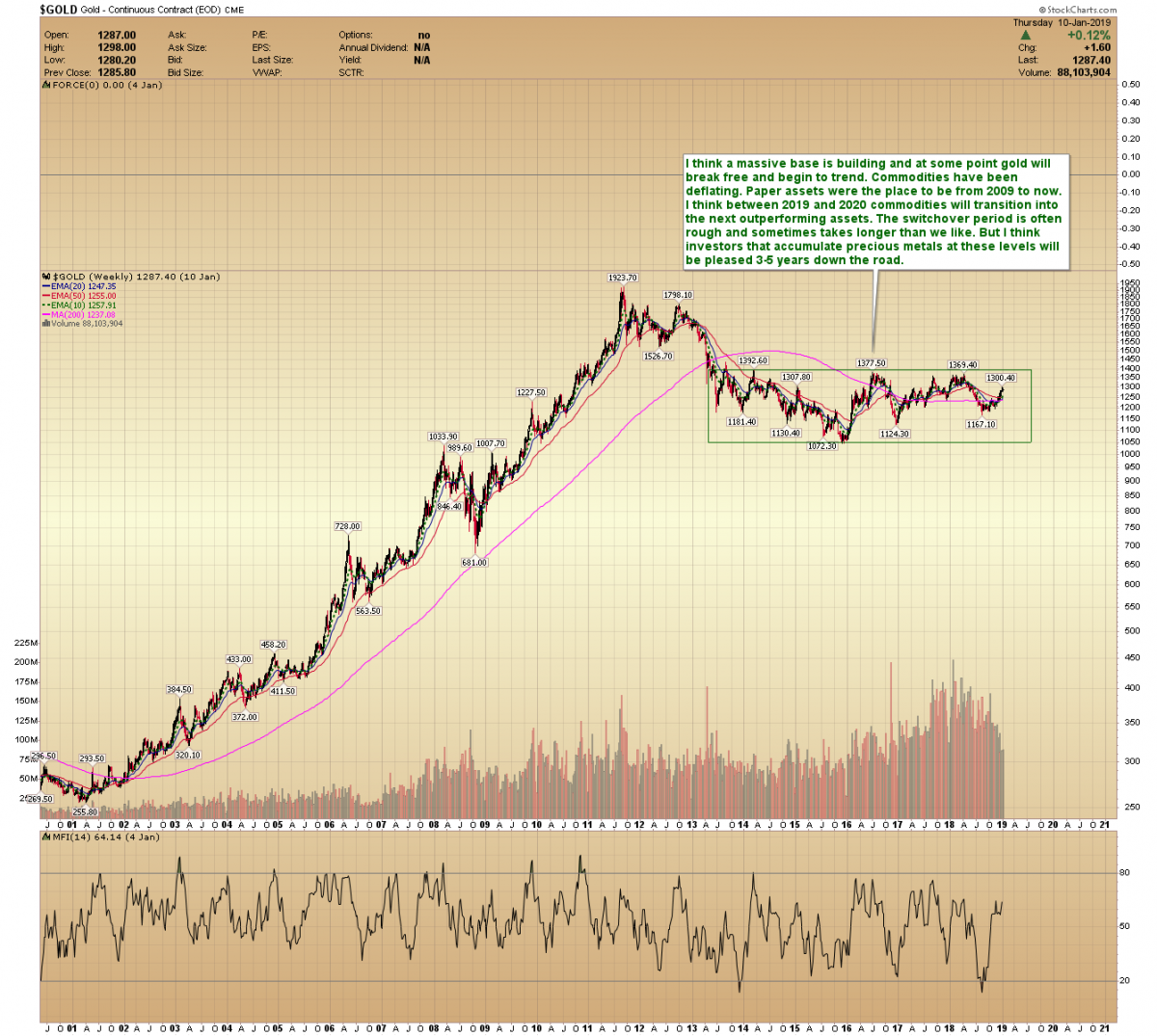The height and width of the screenshot is (1036, 1157).
Task: Click the 1072.30 low price label
Action: [x=821, y=447]
